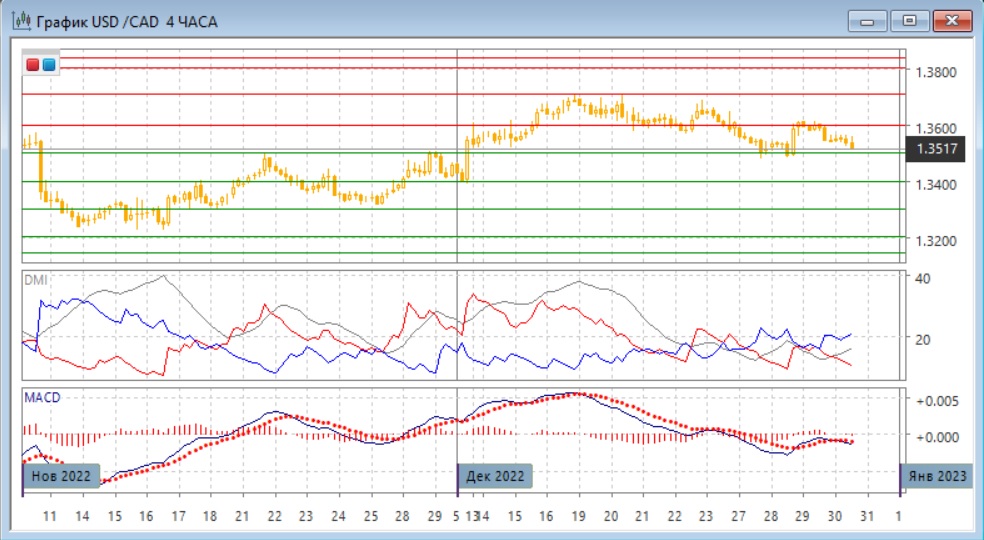The width and height of the screenshot is (984, 540).
Task: Click the red square button on chart
Action: [33, 65]
